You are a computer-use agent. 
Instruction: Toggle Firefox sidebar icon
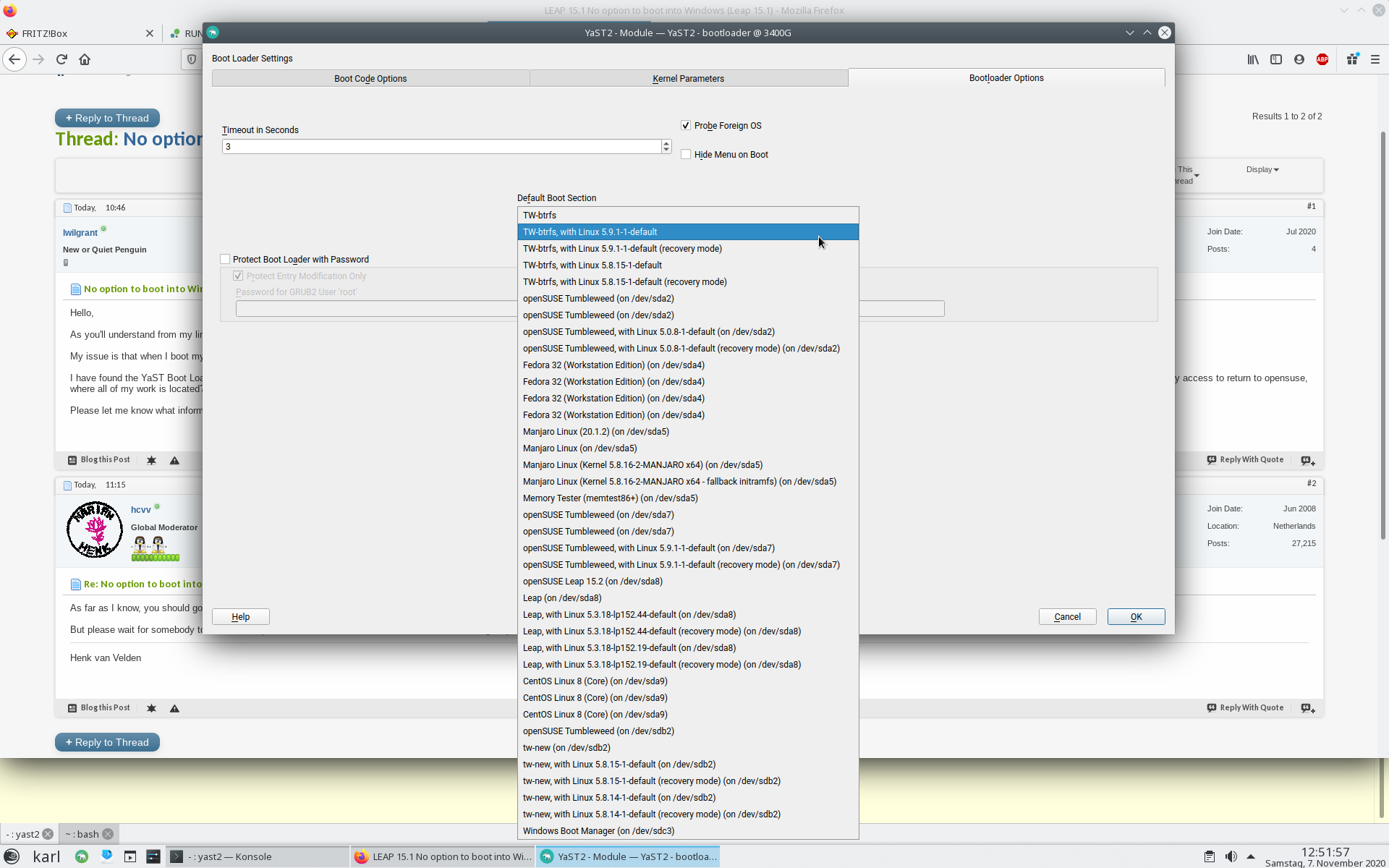point(1276,59)
